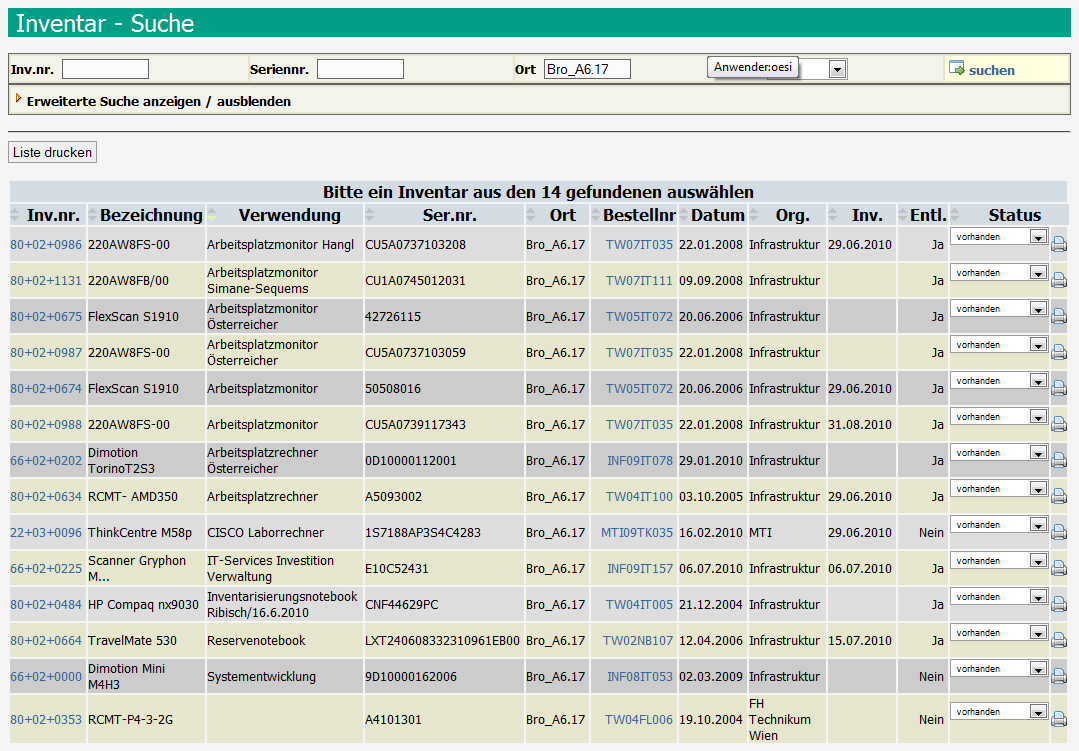Click printer icon for HP Compaq nx9030 row

click(1058, 605)
